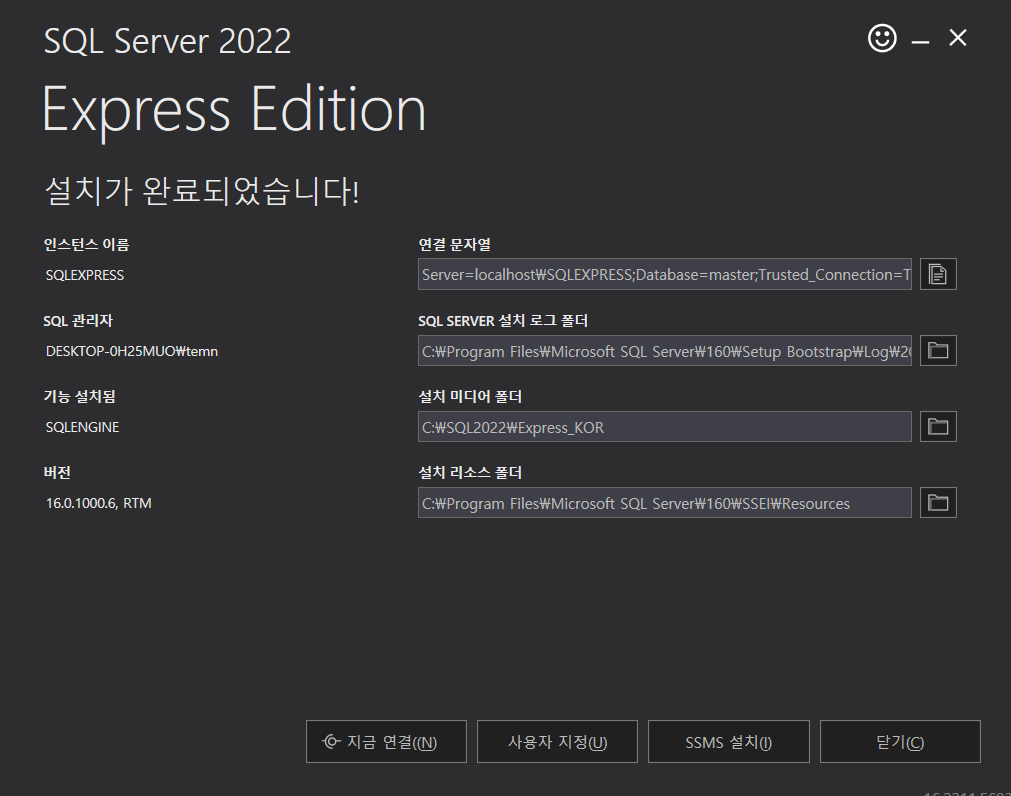Minimize the SQL Server installer window

(920, 43)
